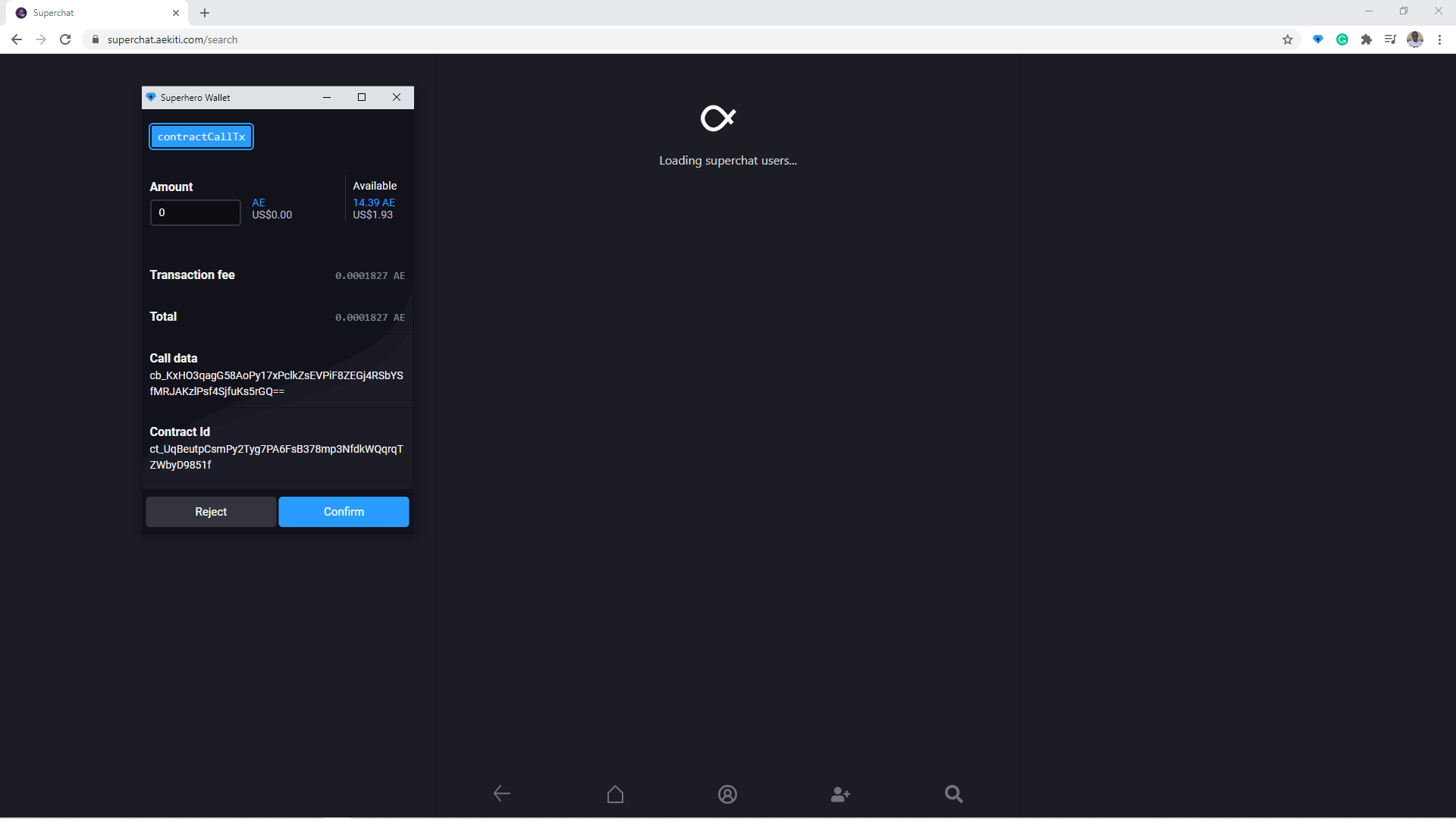Viewport: 1456px width, 819px height.
Task: Bookmark page with star icon
Action: [x=1288, y=39]
